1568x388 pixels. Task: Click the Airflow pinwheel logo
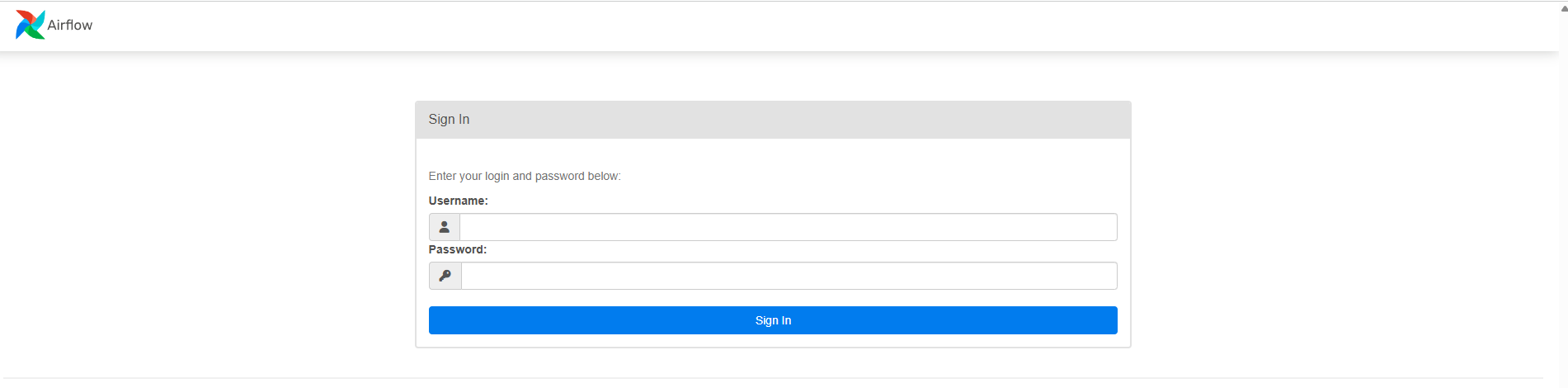[31, 25]
